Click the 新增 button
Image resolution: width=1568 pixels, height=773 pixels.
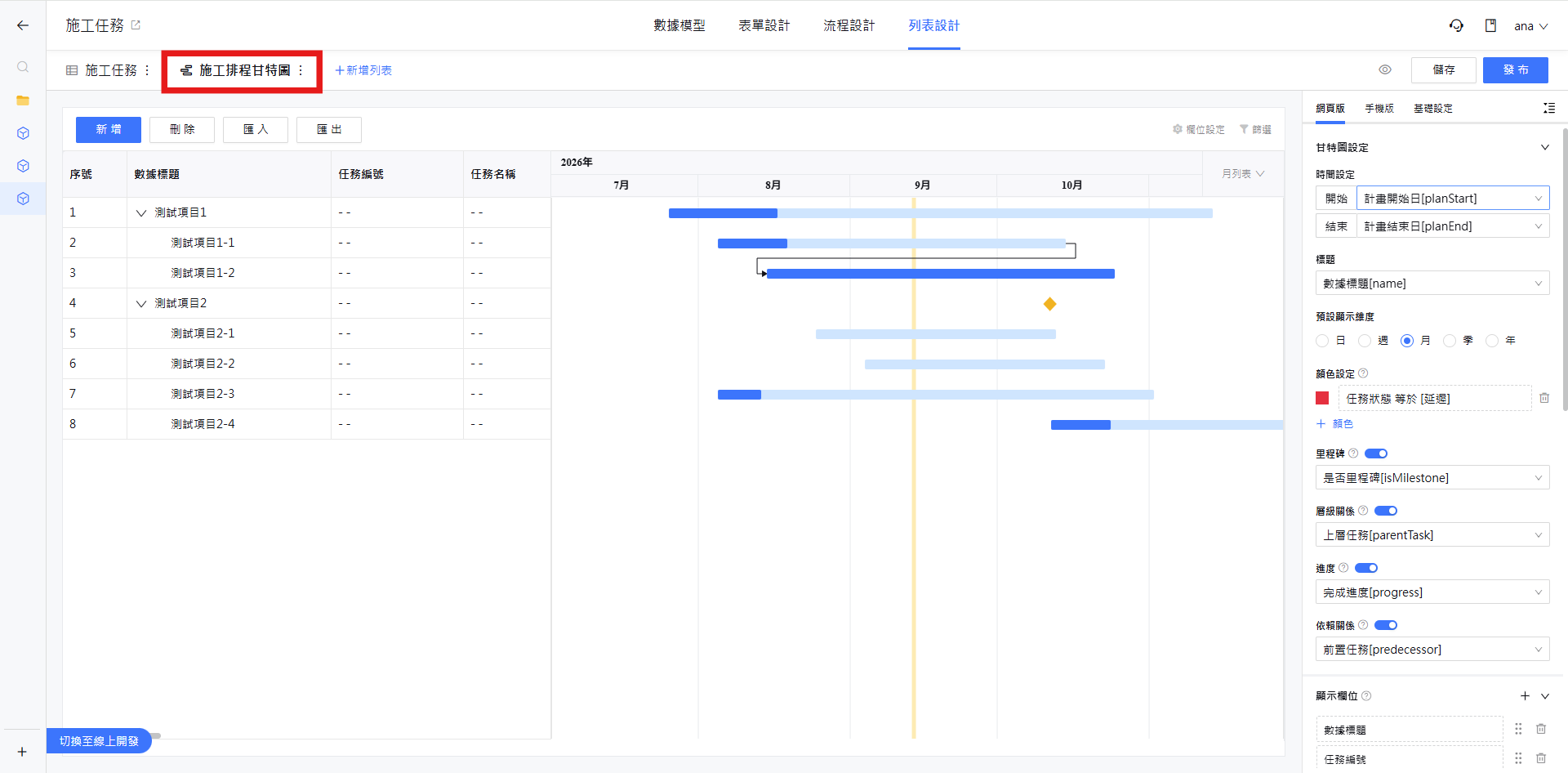click(109, 129)
